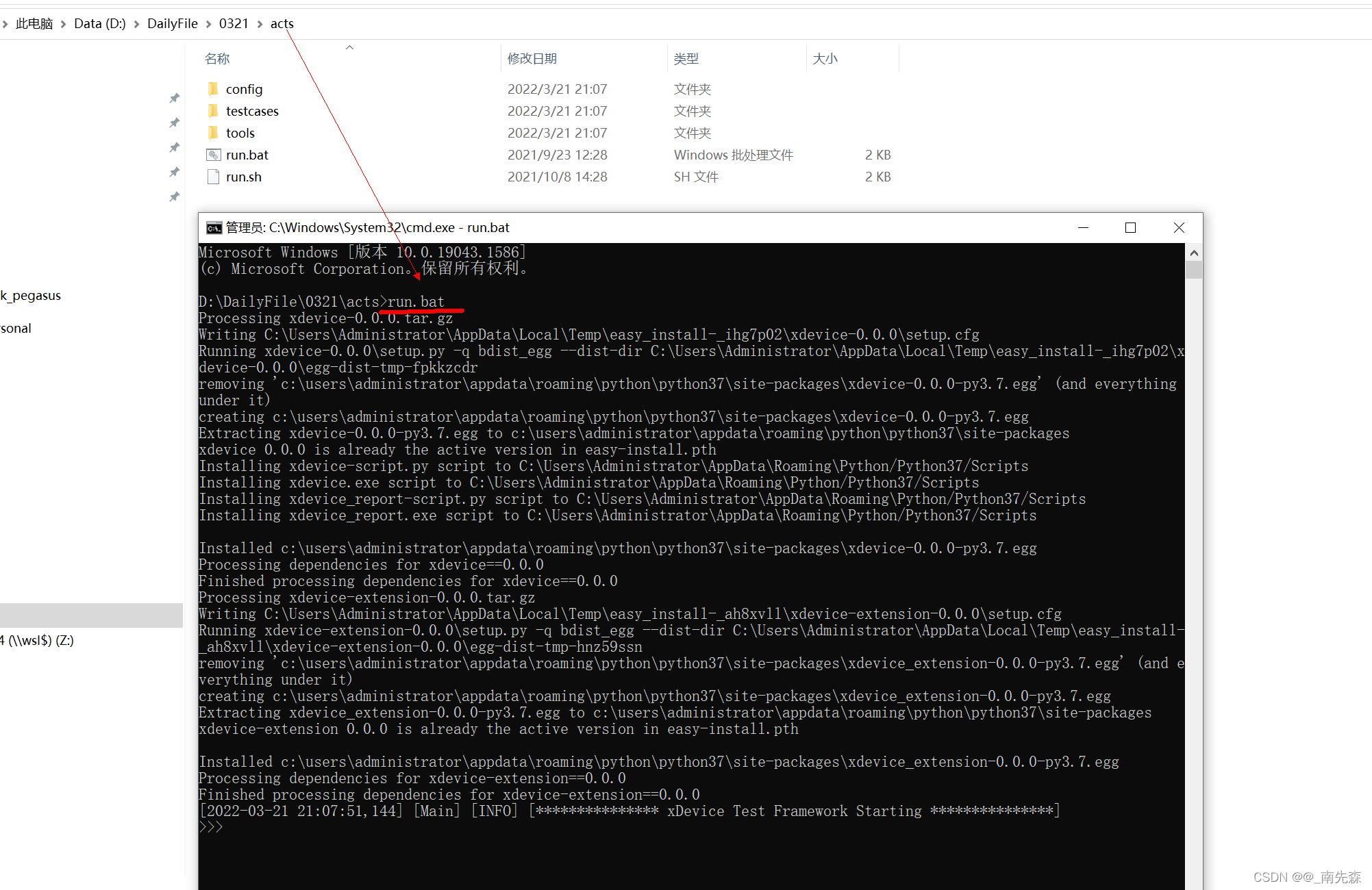Screen dimensions: 1372x890
Task: Navigate to 0321 in breadcrumb
Action: 234,24
